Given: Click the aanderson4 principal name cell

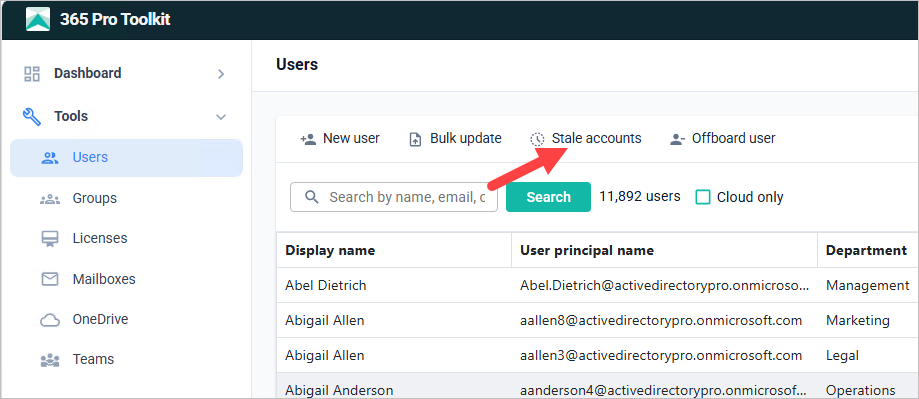Looking at the screenshot, I should tap(665, 386).
